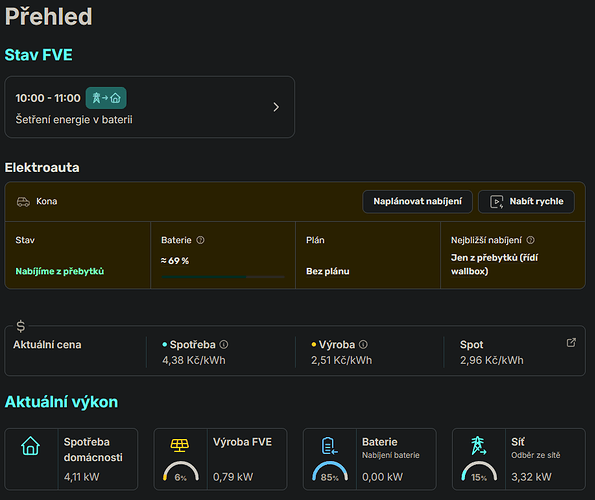
Task: Click the ≈ 69 % battery value
Action: (x=175, y=261)
